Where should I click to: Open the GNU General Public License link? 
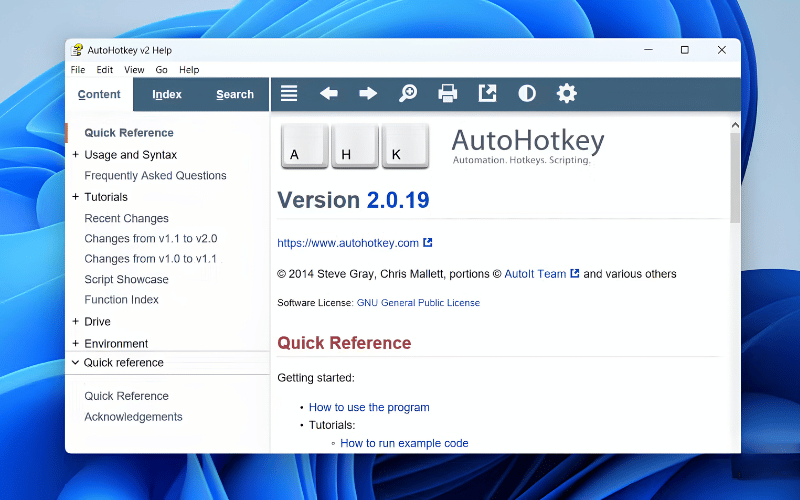418,303
